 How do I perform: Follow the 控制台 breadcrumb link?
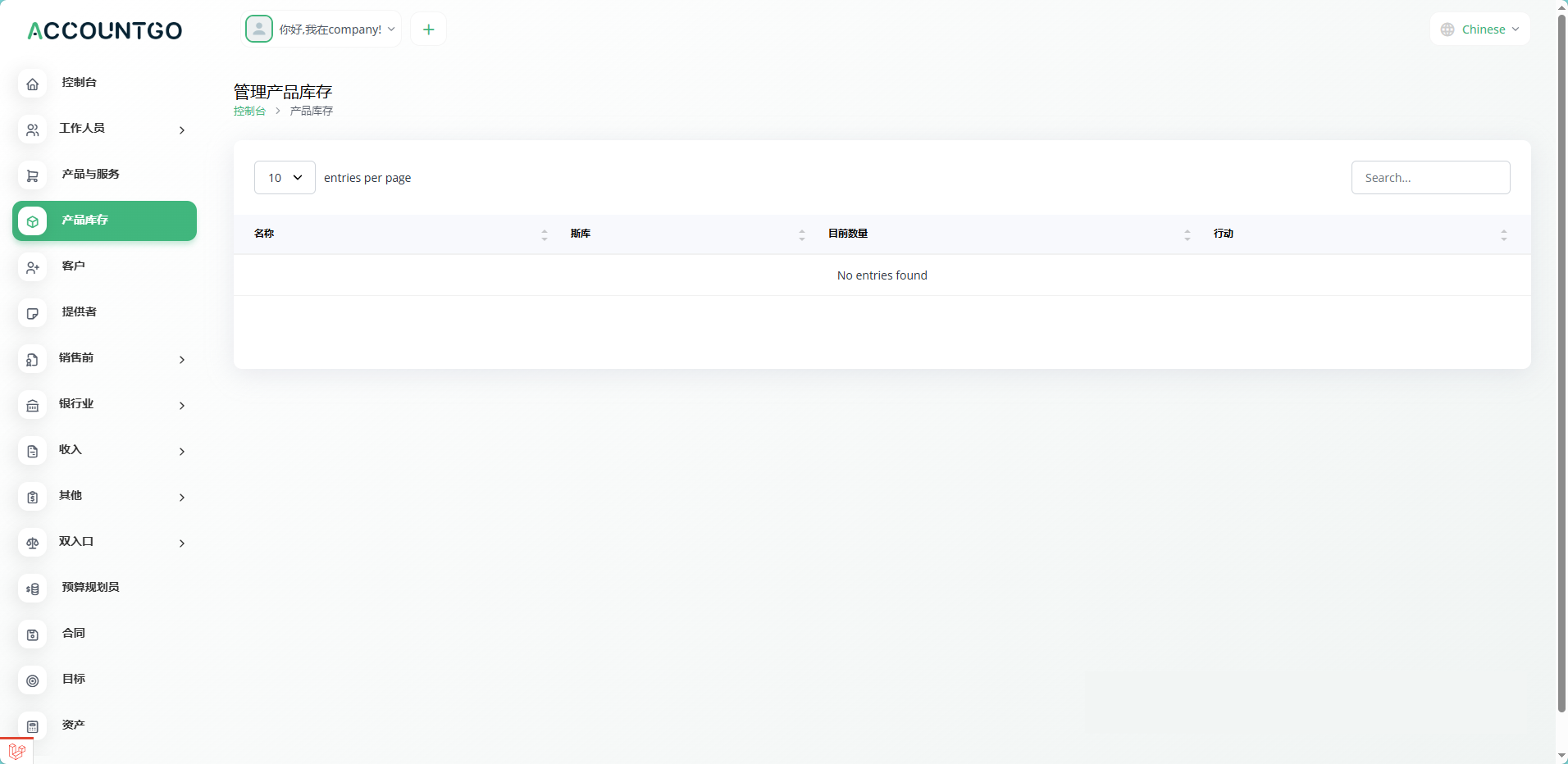click(x=249, y=111)
